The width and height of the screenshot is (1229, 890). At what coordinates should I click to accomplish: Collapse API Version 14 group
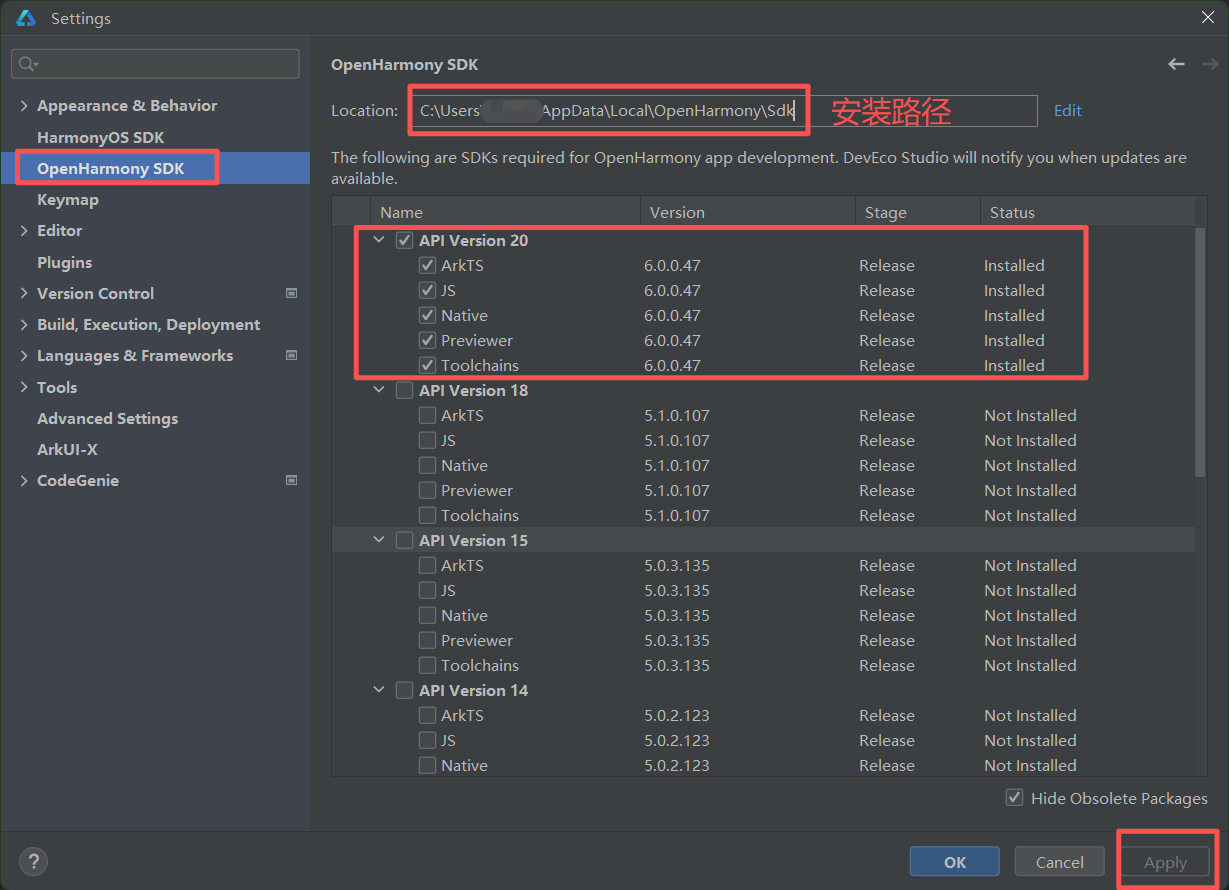[x=379, y=690]
